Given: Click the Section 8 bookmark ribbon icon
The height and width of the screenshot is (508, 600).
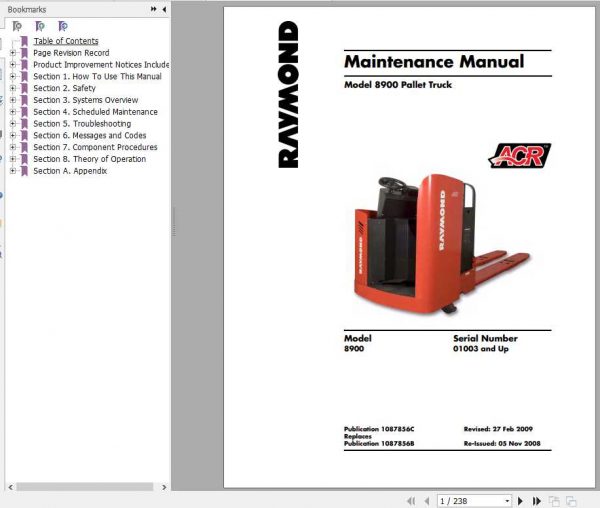Looking at the screenshot, I should 24,159.
